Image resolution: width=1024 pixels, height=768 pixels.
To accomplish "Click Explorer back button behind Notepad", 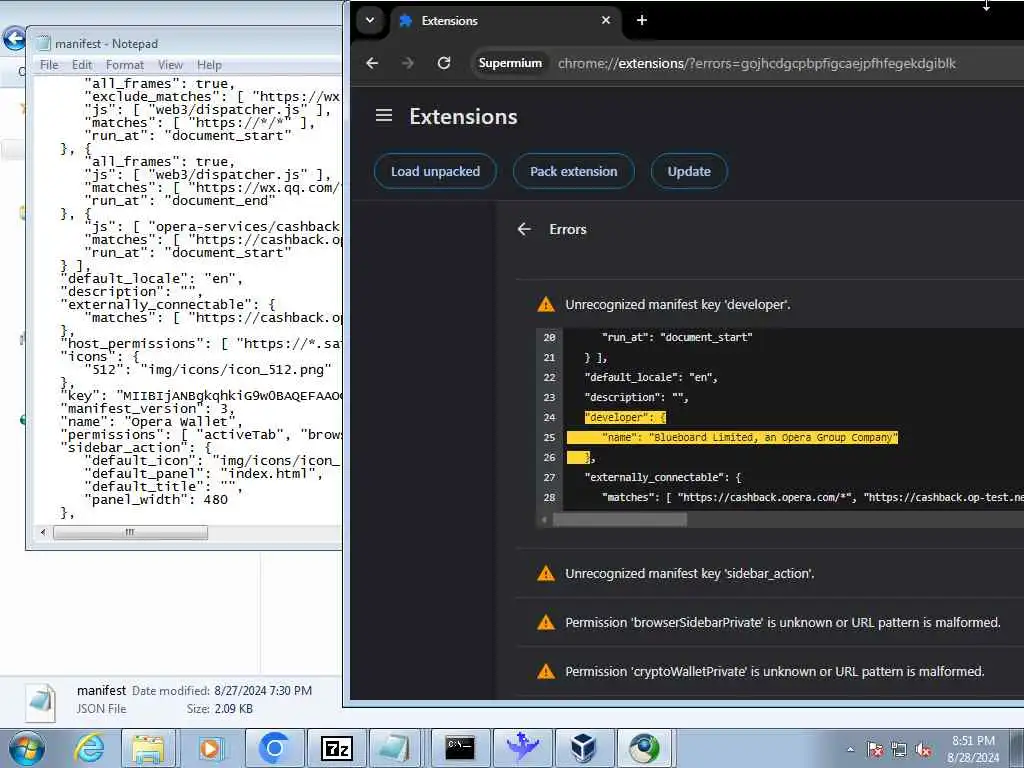I will (x=14, y=39).
